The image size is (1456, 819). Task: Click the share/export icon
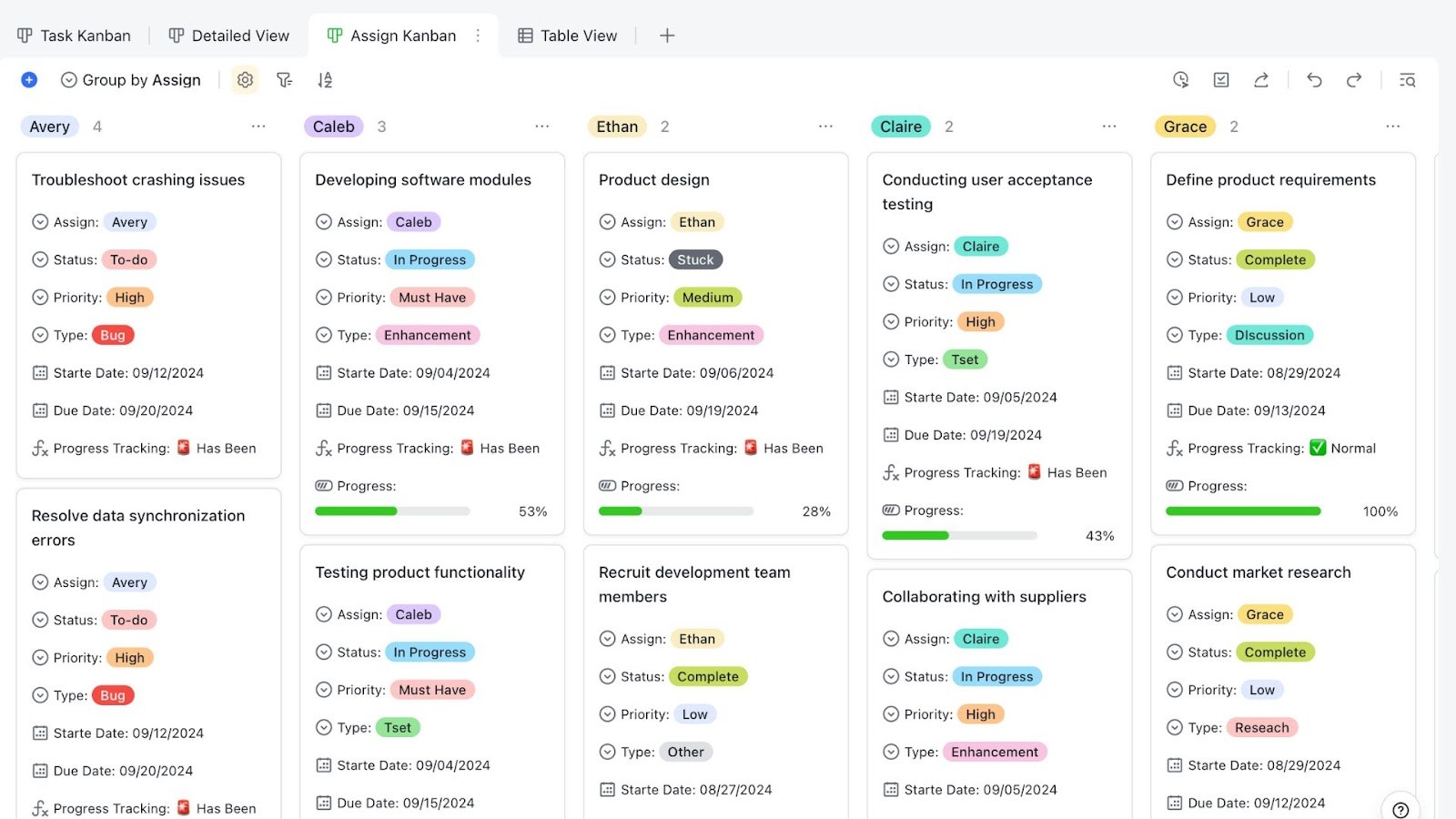tap(1260, 80)
